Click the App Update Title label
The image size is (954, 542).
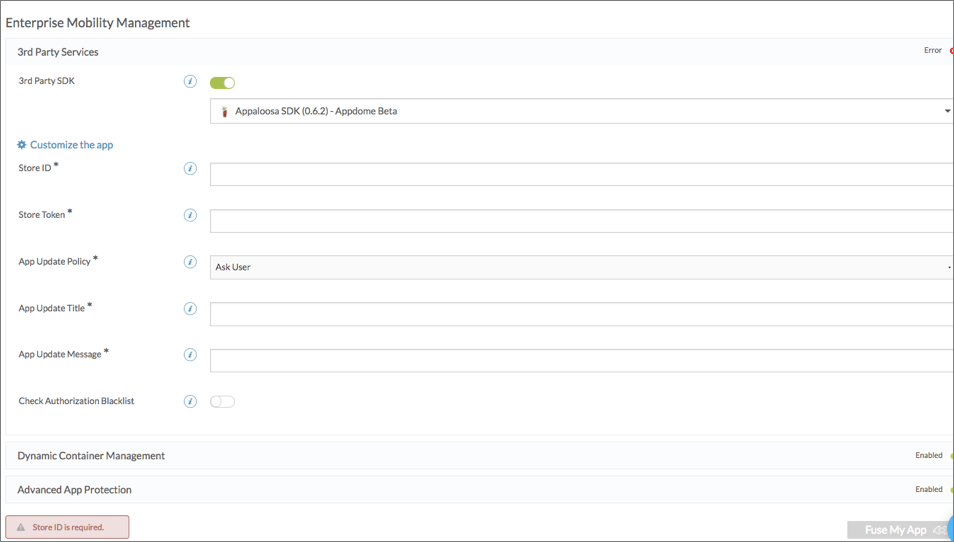(x=52, y=308)
